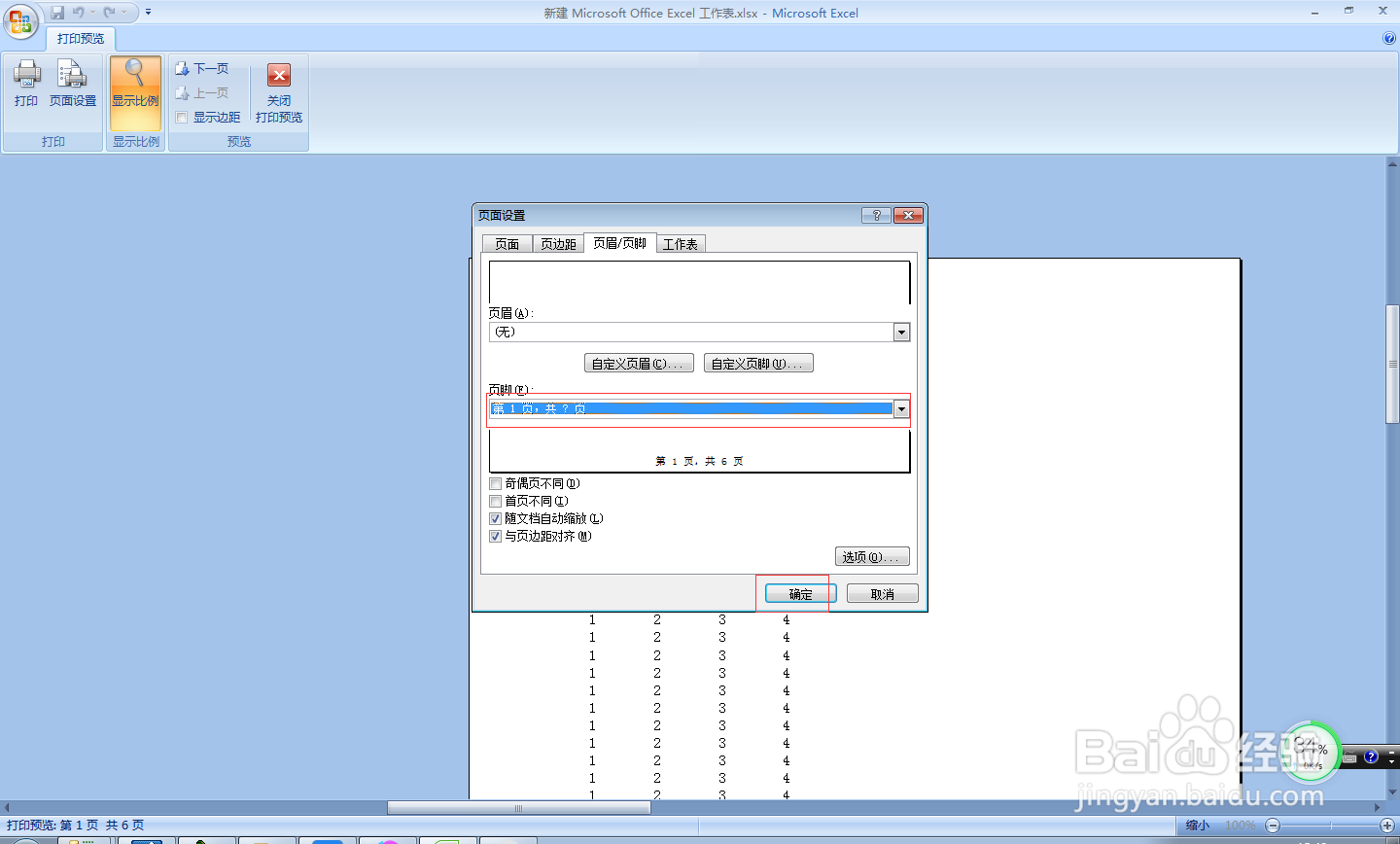
Task: Uncheck 与页边距对齐 checkbox
Action: click(x=495, y=536)
